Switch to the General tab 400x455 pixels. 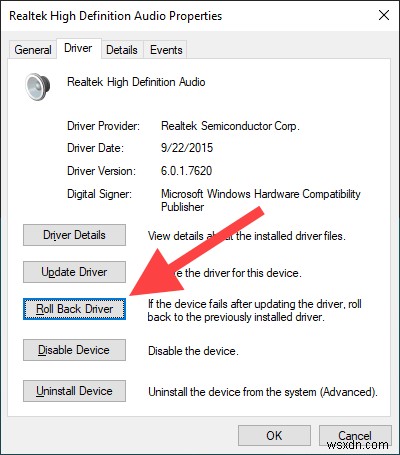point(33,50)
